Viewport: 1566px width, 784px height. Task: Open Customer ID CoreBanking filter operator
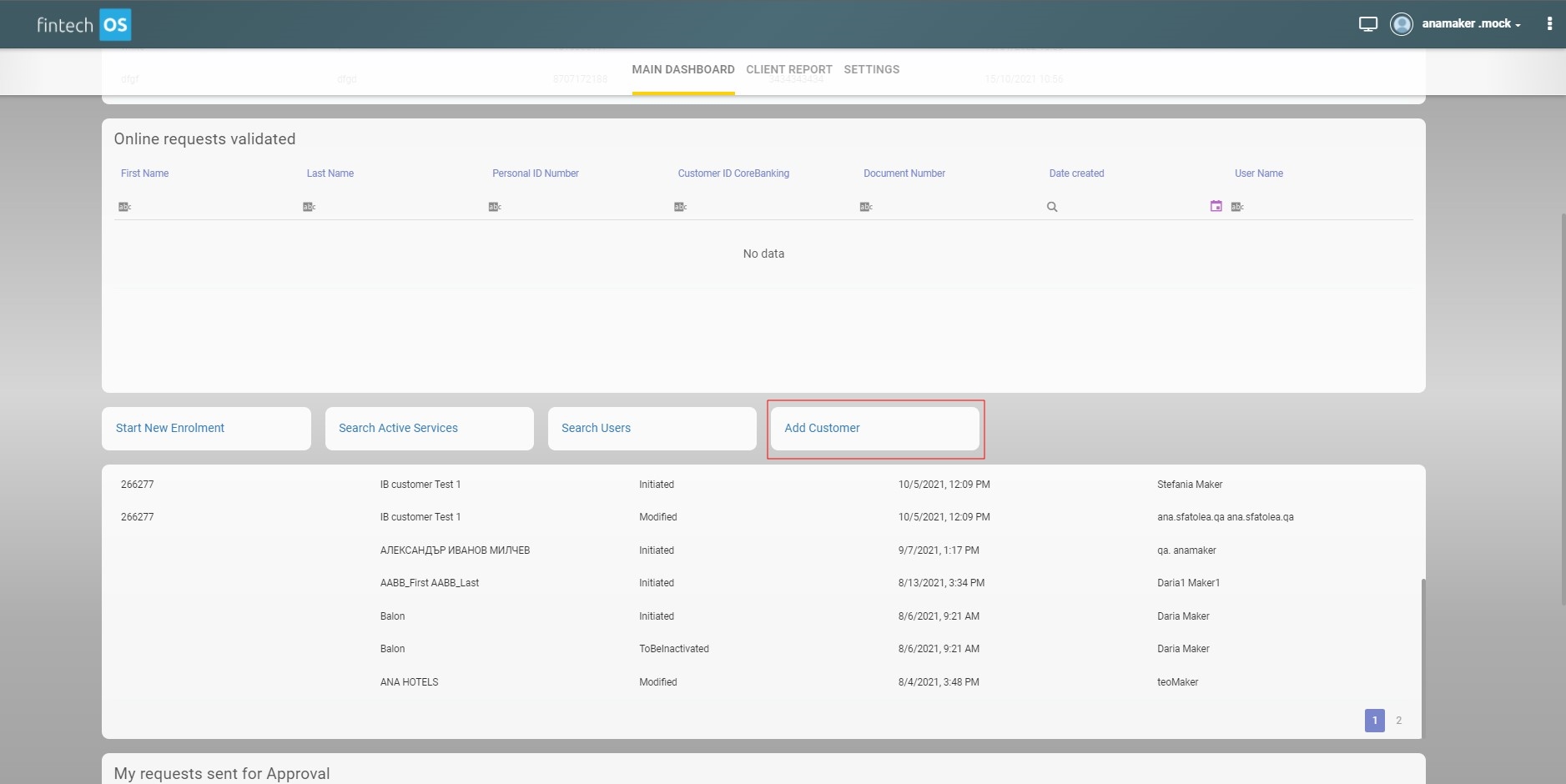pyautogui.click(x=680, y=207)
